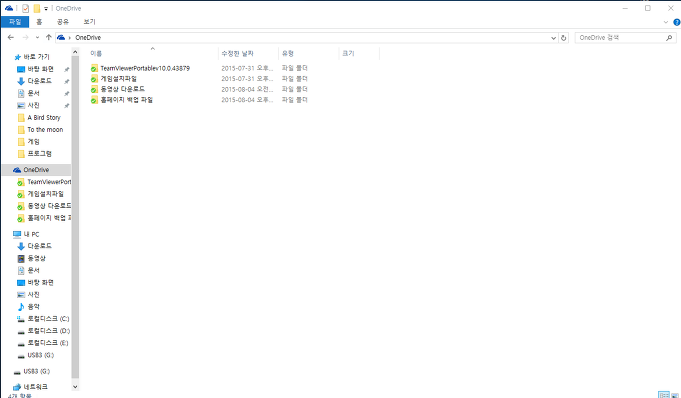This screenshot has width=681, height=398.
Task: Open the 게임 folder in sidebar
Action: pyautogui.click(x=33, y=142)
